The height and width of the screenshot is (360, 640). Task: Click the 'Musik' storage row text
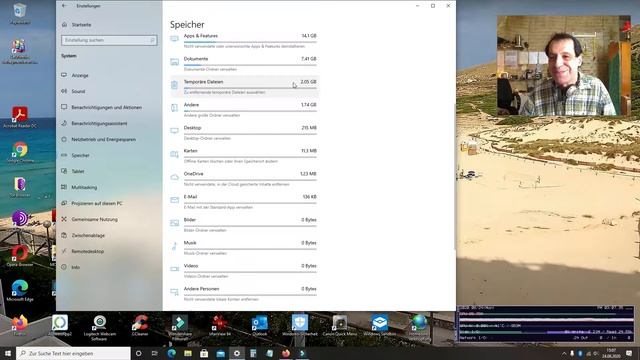coord(190,243)
